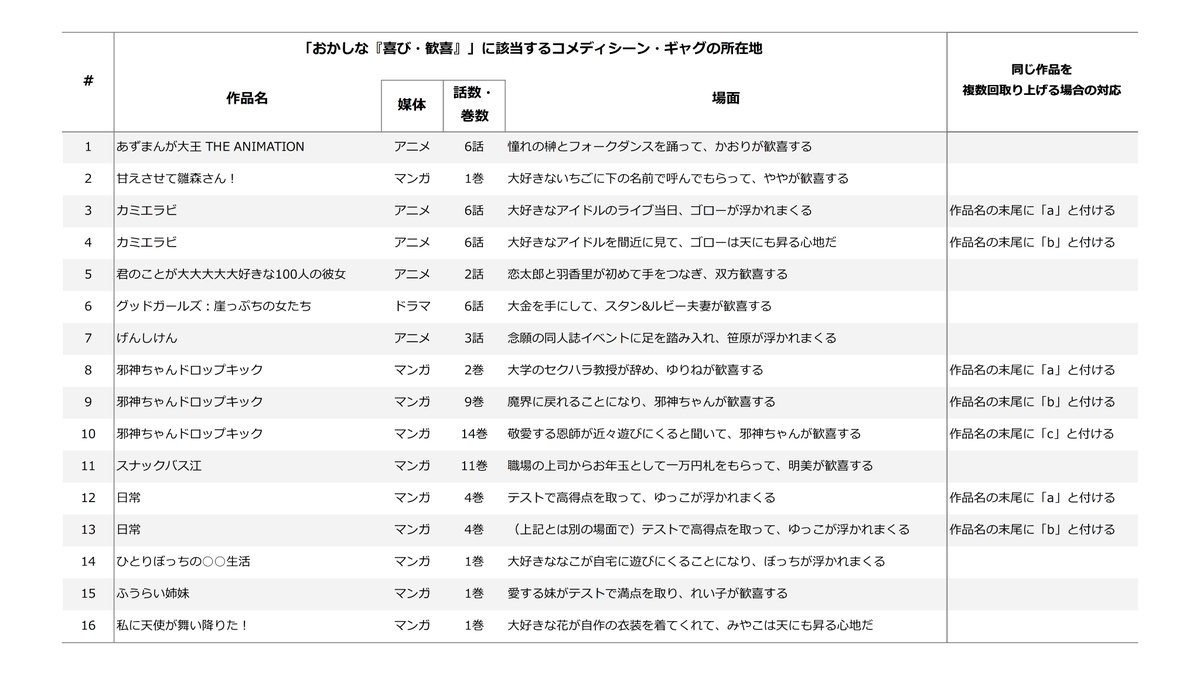The image size is (1200, 675).
Task: Click the 「a」 note in カミエラビ row 3
Action: (1032, 211)
